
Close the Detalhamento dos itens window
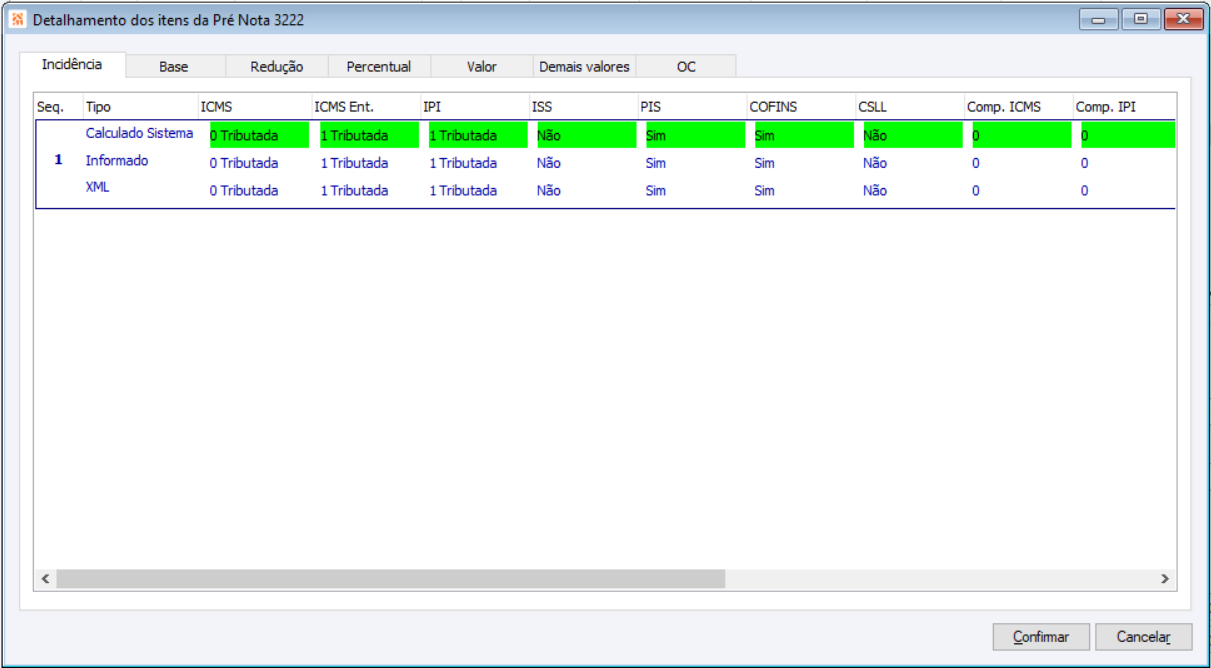coord(1183,19)
